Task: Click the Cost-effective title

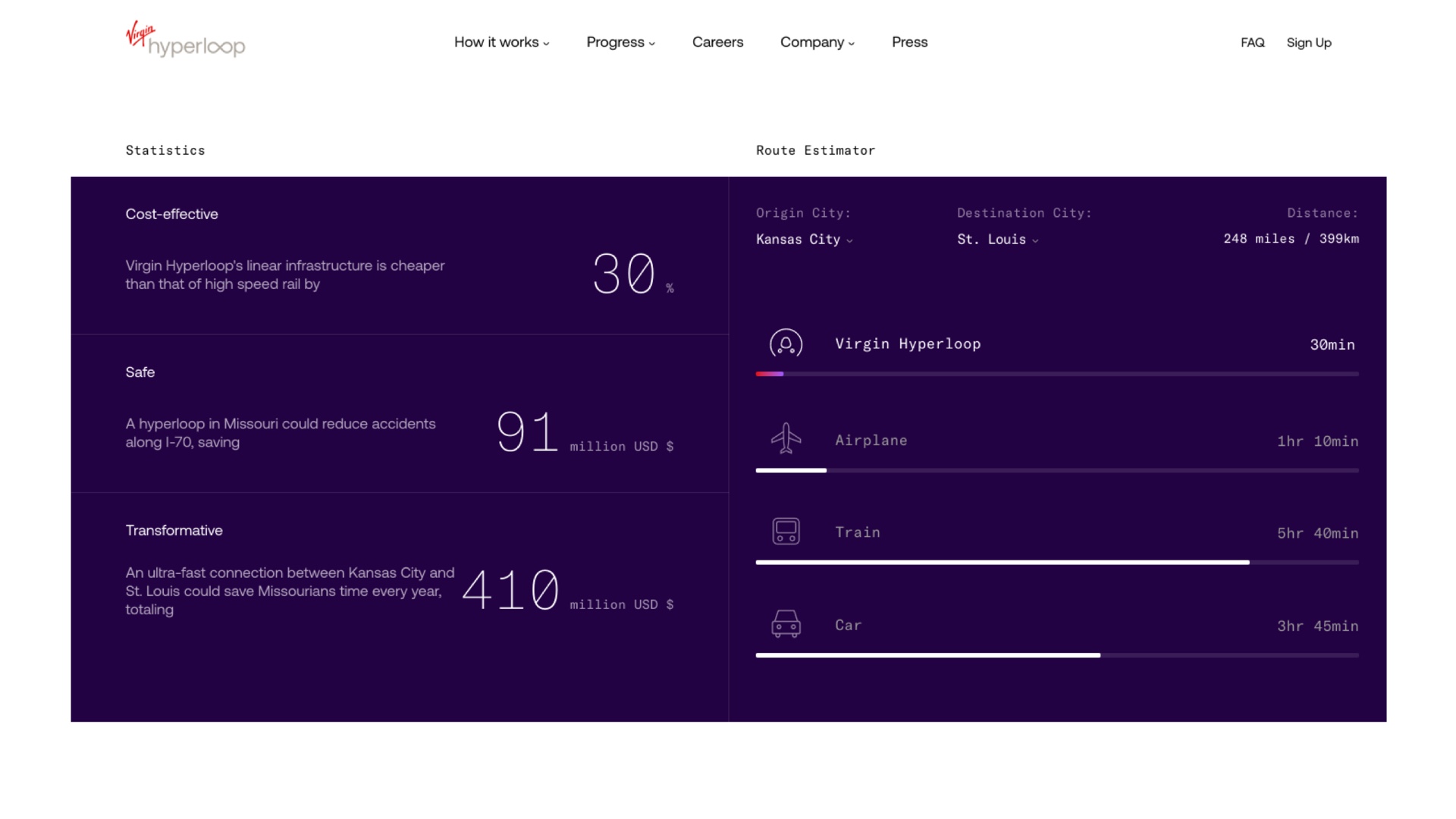Action: (171, 215)
